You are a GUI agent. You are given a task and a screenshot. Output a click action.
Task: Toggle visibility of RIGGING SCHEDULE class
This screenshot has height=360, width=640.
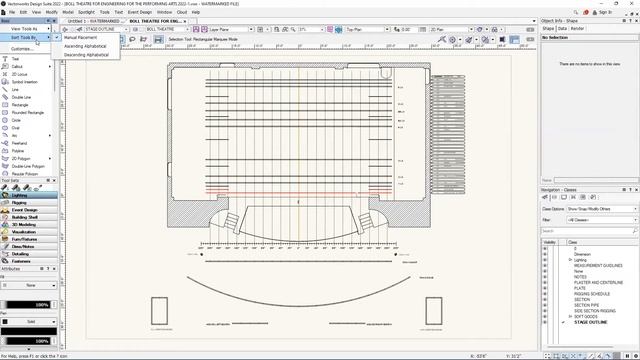[545, 294]
